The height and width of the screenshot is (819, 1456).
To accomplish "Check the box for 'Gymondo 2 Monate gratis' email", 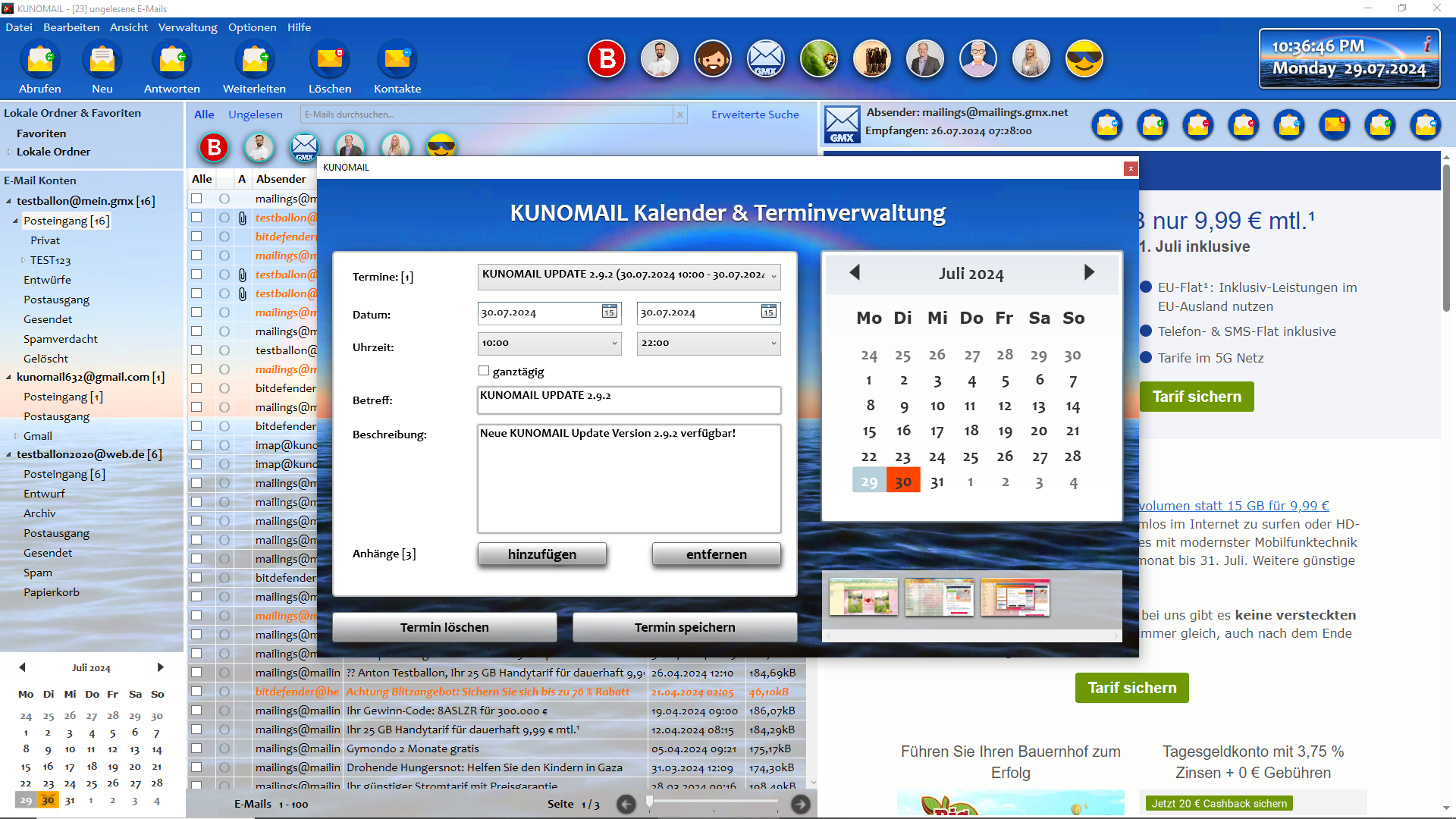I will [x=196, y=748].
